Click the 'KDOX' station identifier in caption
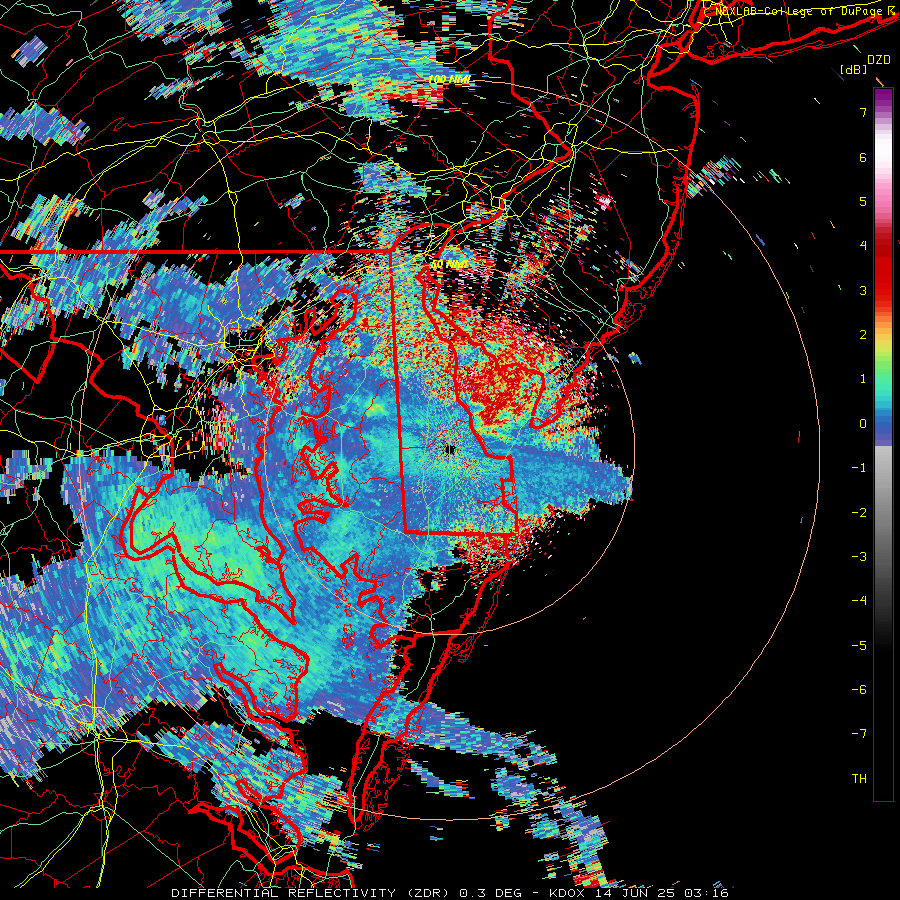The width and height of the screenshot is (900, 900). pos(568,893)
